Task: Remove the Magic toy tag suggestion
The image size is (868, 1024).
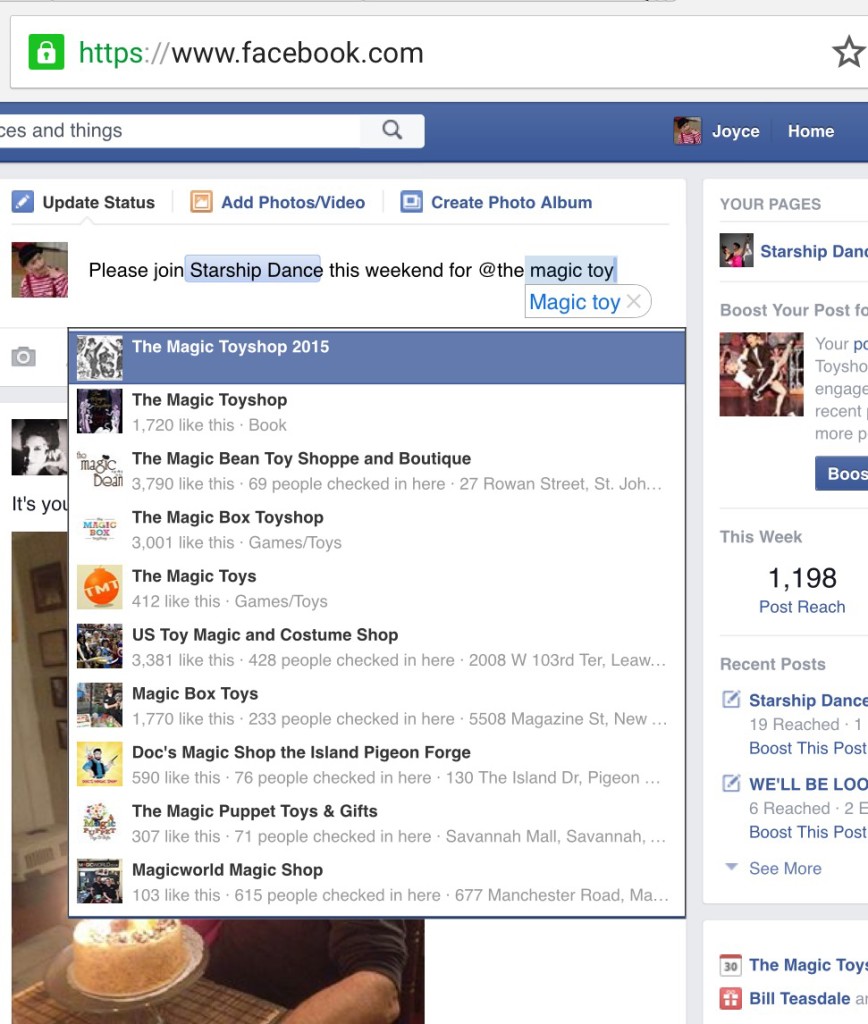Action: 634,302
